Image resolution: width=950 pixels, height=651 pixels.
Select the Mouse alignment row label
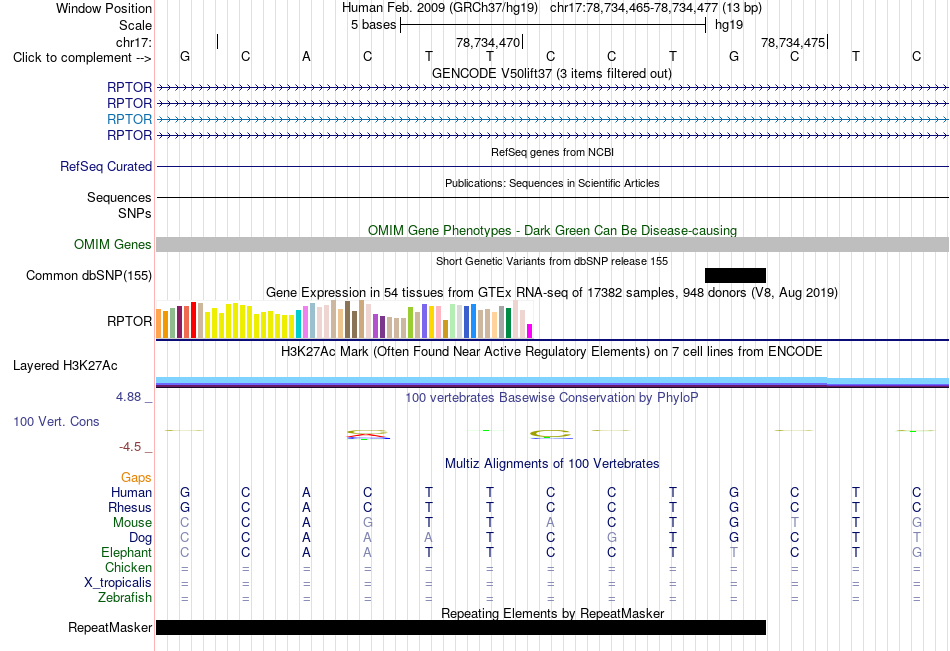[x=132, y=522]
